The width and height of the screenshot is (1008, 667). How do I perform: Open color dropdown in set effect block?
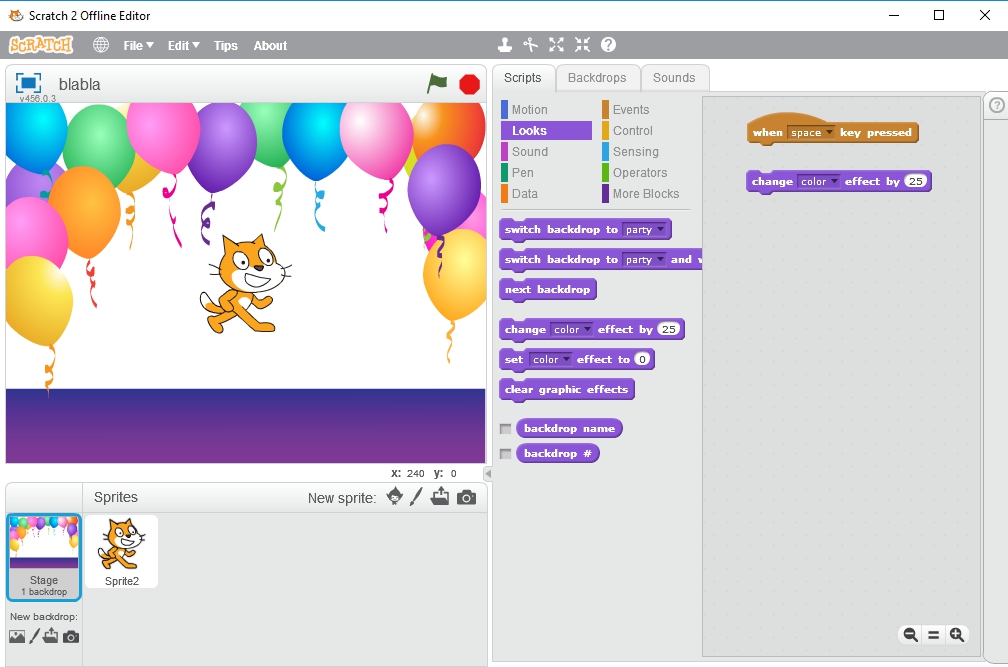[x=551, y=359]
